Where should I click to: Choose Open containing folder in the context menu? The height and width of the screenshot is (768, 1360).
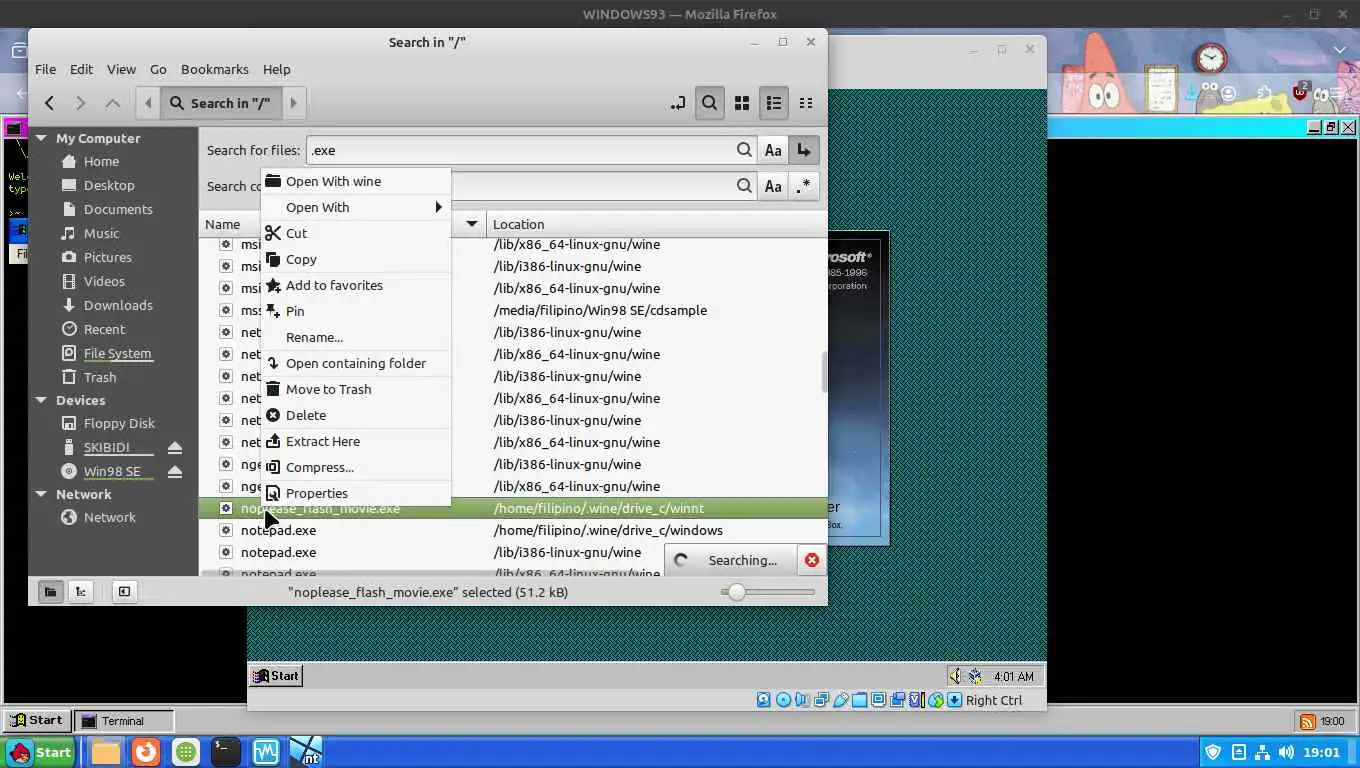356,363
